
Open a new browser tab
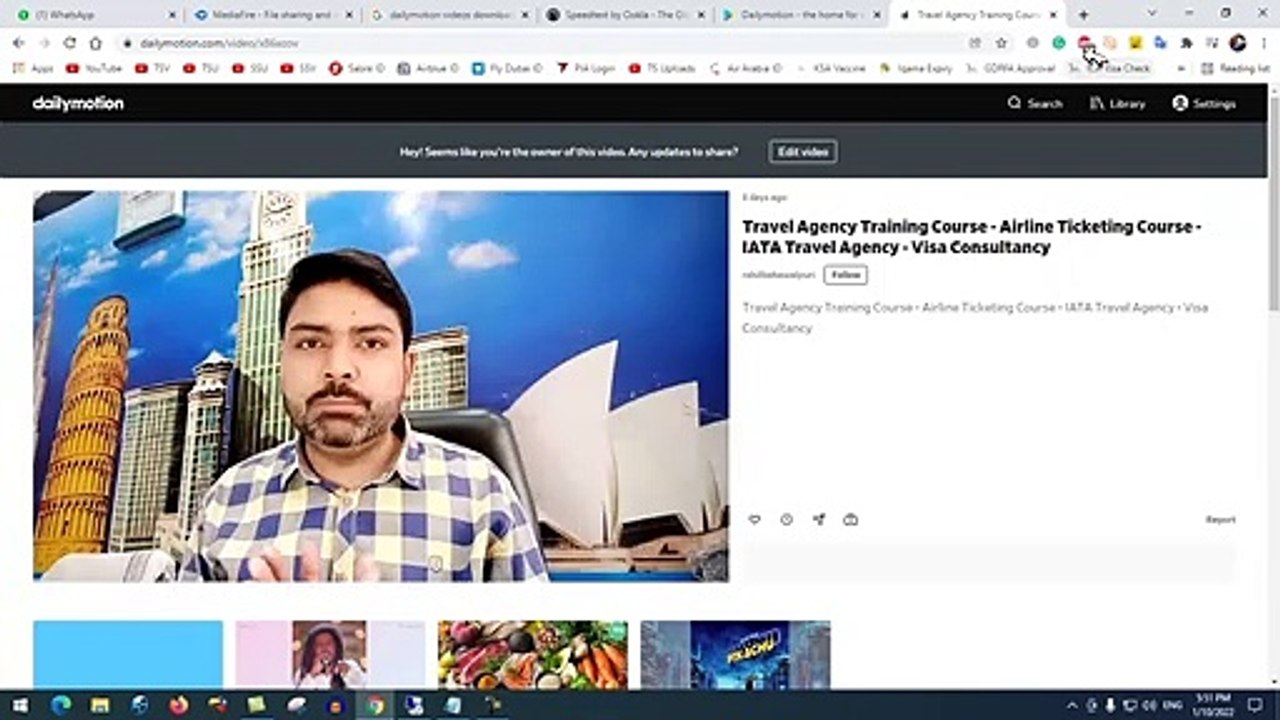1083,15
